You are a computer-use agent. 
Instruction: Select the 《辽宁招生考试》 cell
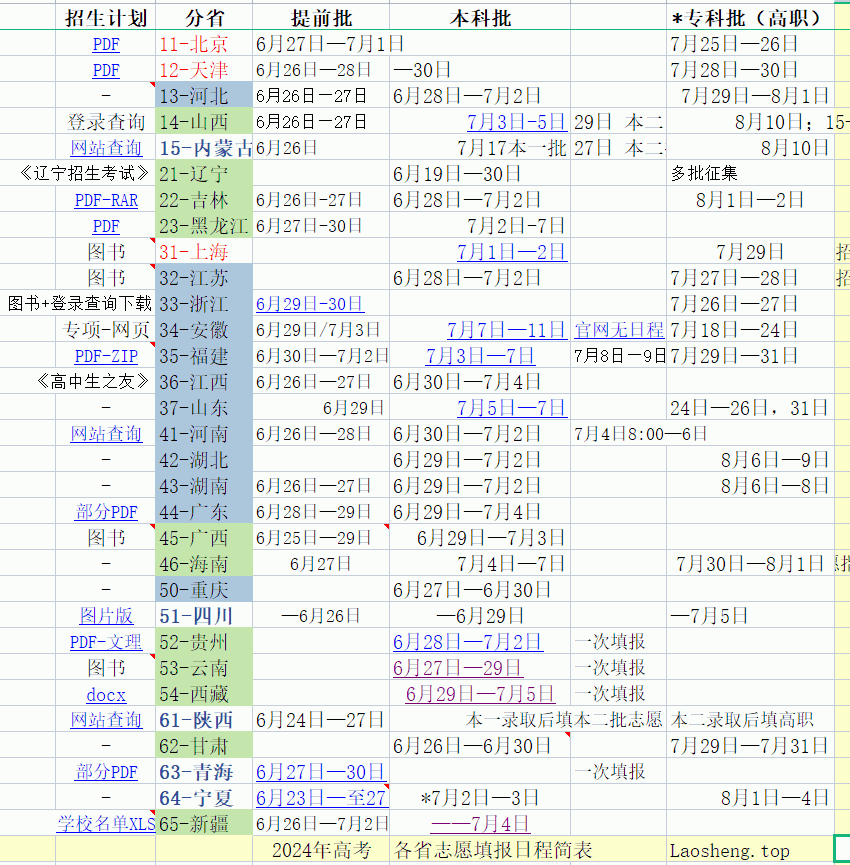[84, 174]
